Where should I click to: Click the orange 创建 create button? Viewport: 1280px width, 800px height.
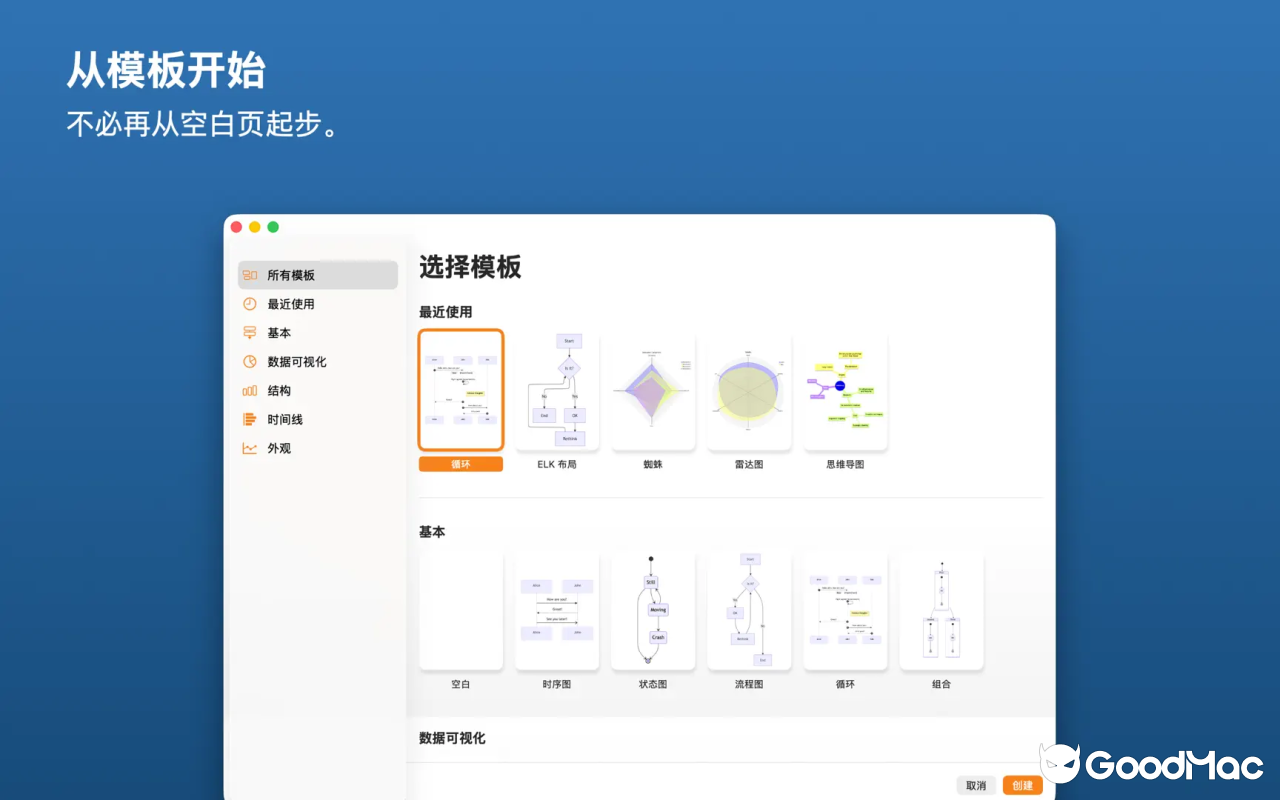pos(1022,785)
